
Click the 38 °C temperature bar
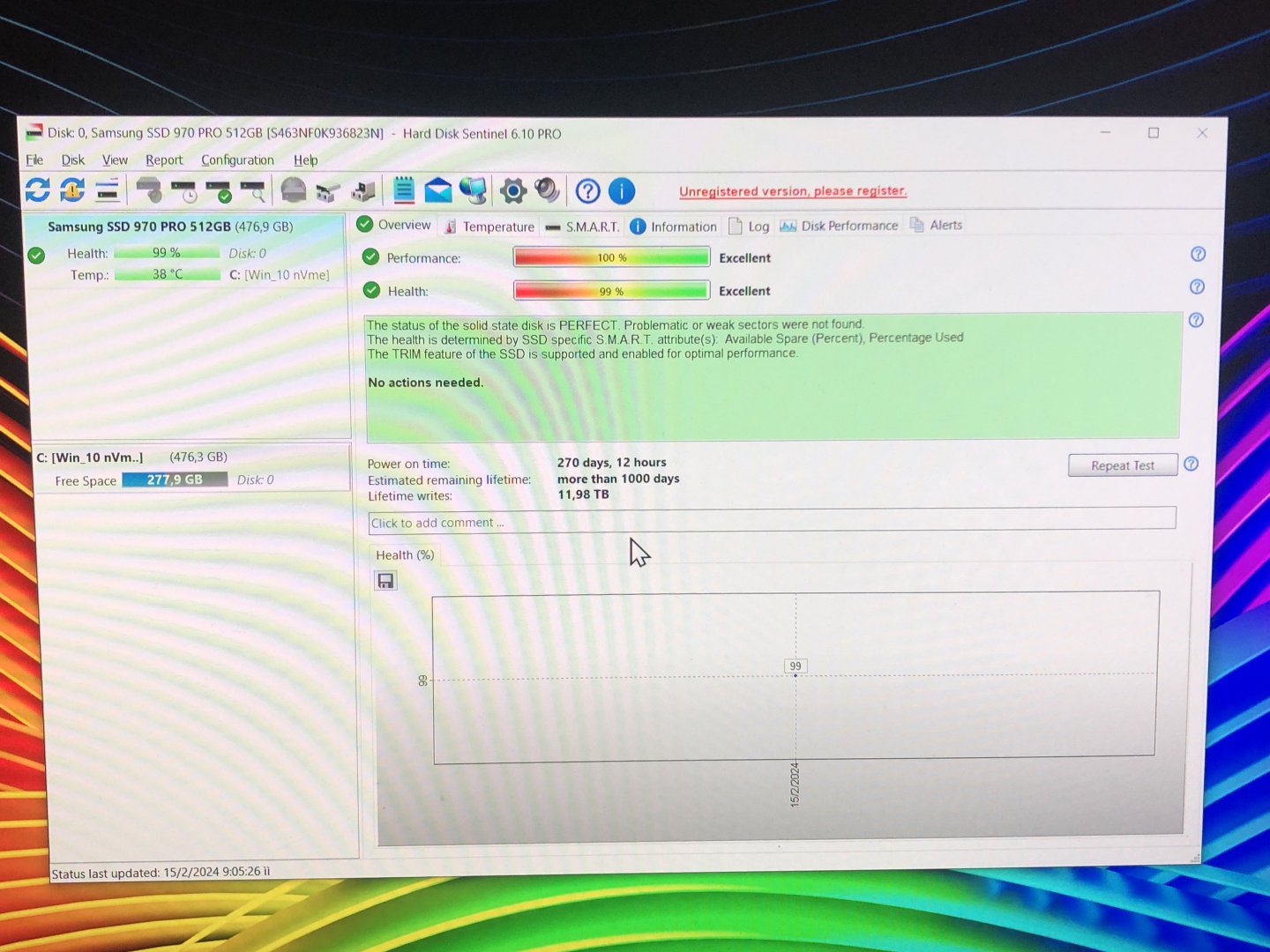168,274
